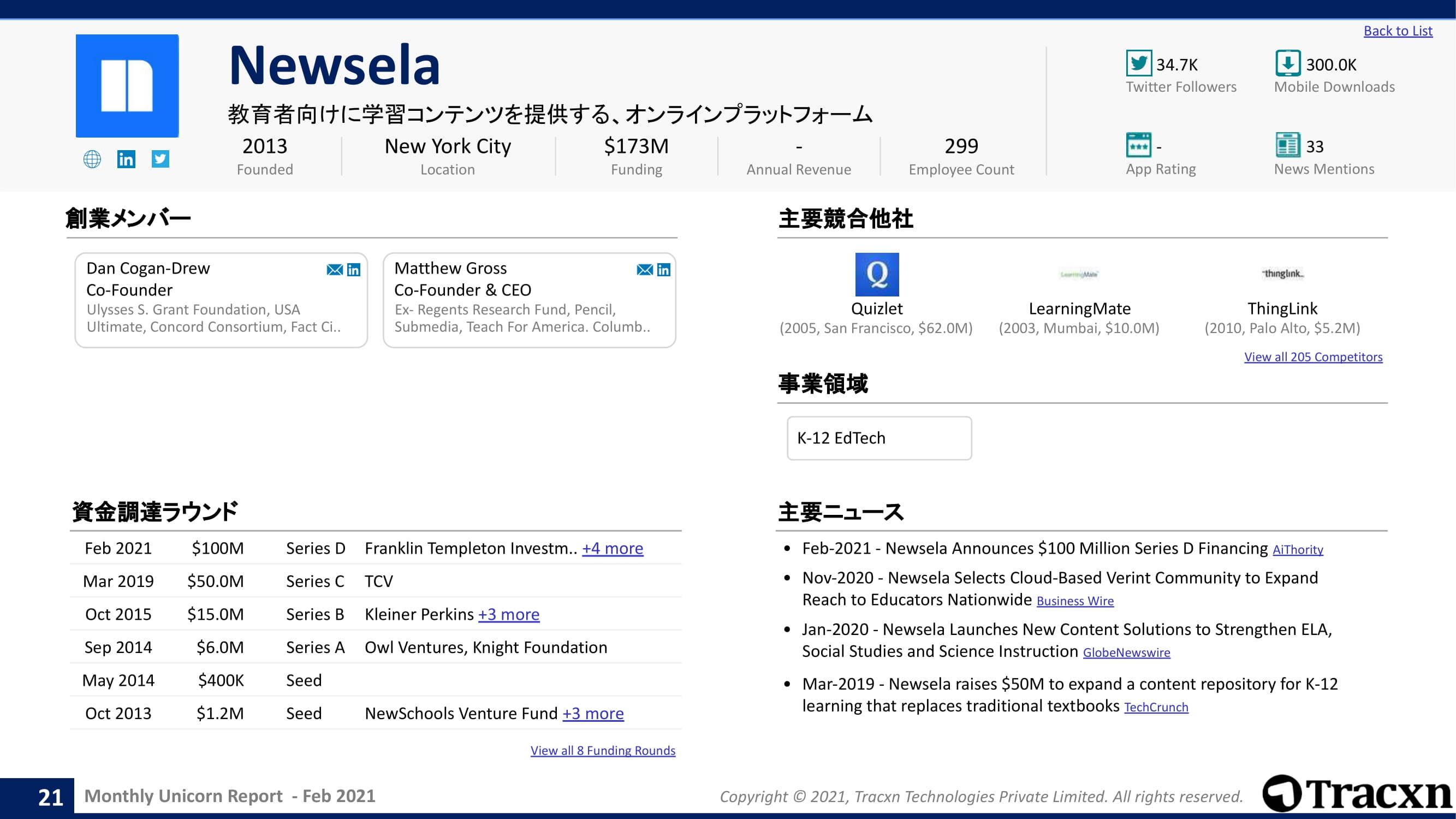Expand '+4 more' investors for Series D
This screenshot has width=1456, height=819.
pyautogui.click(x=613, y=548)
